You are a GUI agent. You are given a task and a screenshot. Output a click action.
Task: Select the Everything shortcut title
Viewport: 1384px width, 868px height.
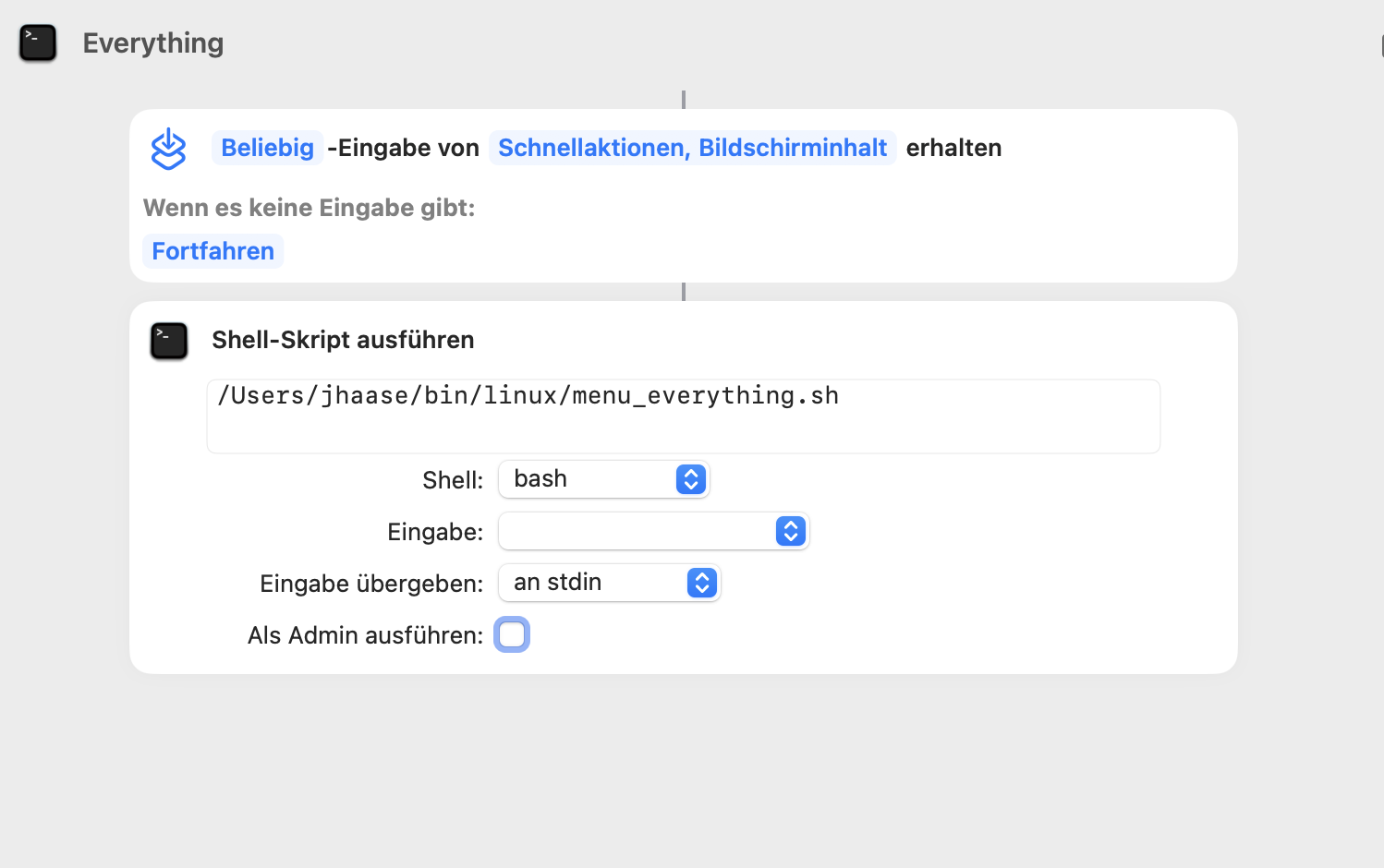153,43
